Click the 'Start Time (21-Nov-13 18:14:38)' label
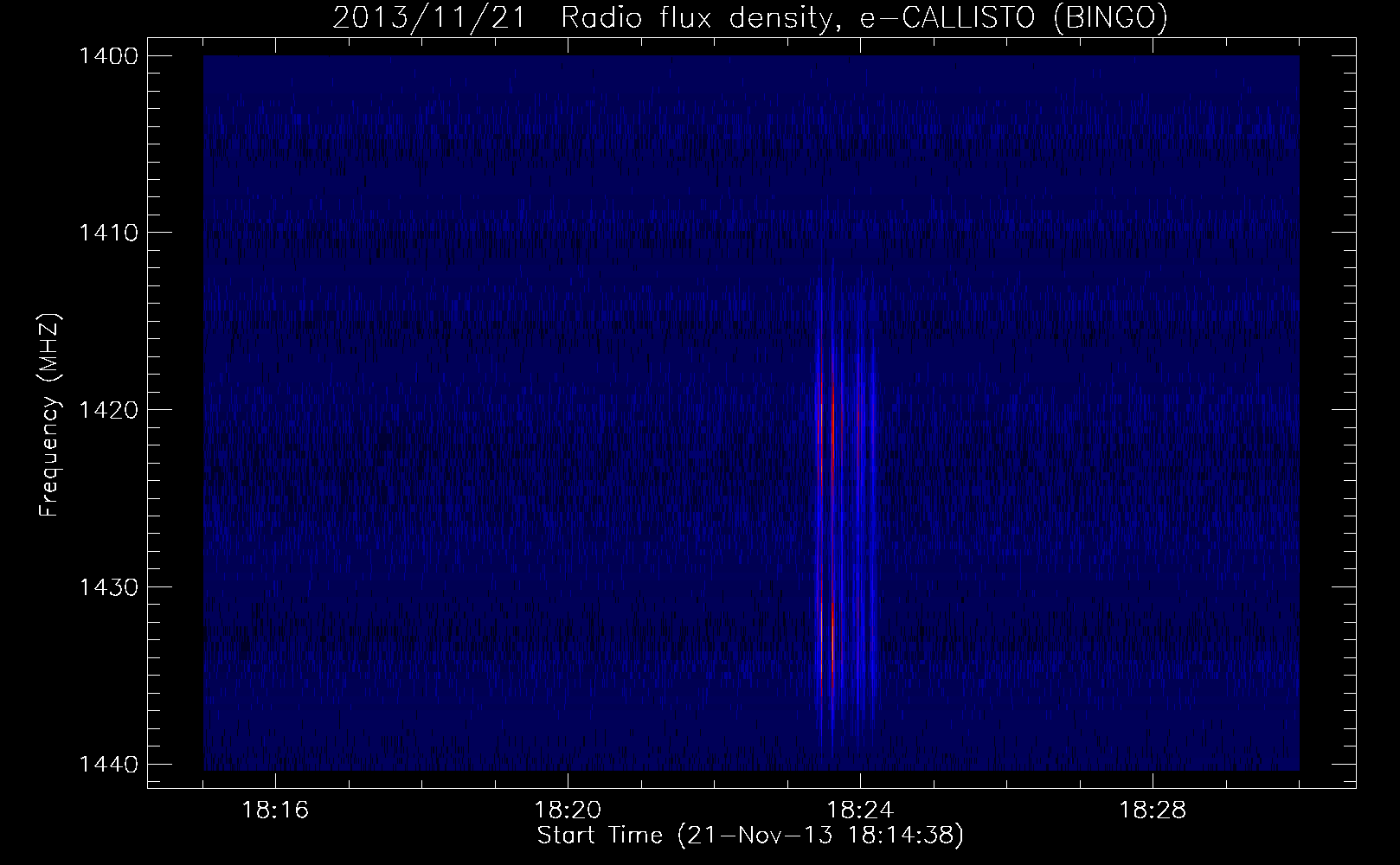The width and height of the screenshot is (1400, 865). pyautogui.click(x=750, y=836)
